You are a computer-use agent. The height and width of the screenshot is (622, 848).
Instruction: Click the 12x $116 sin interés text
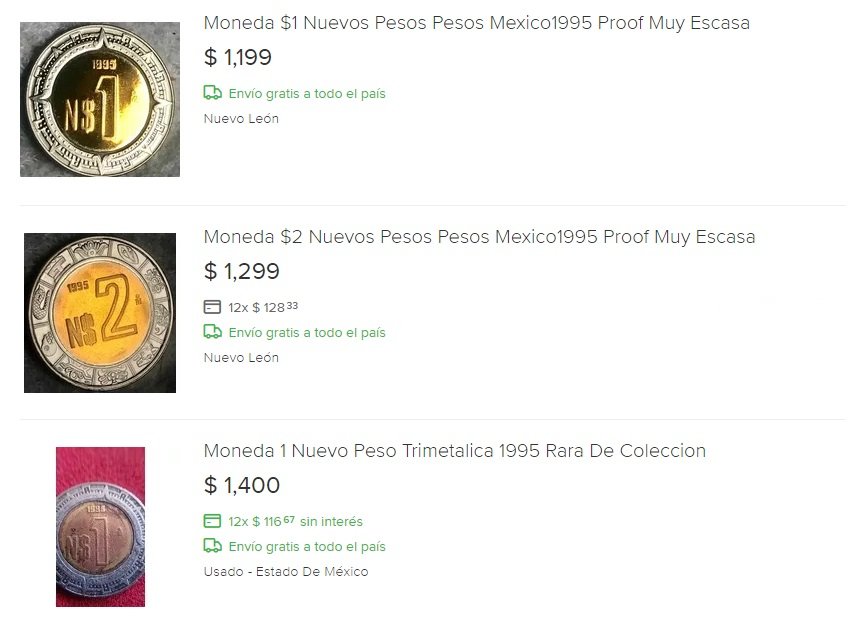click(x=295, y=522)
